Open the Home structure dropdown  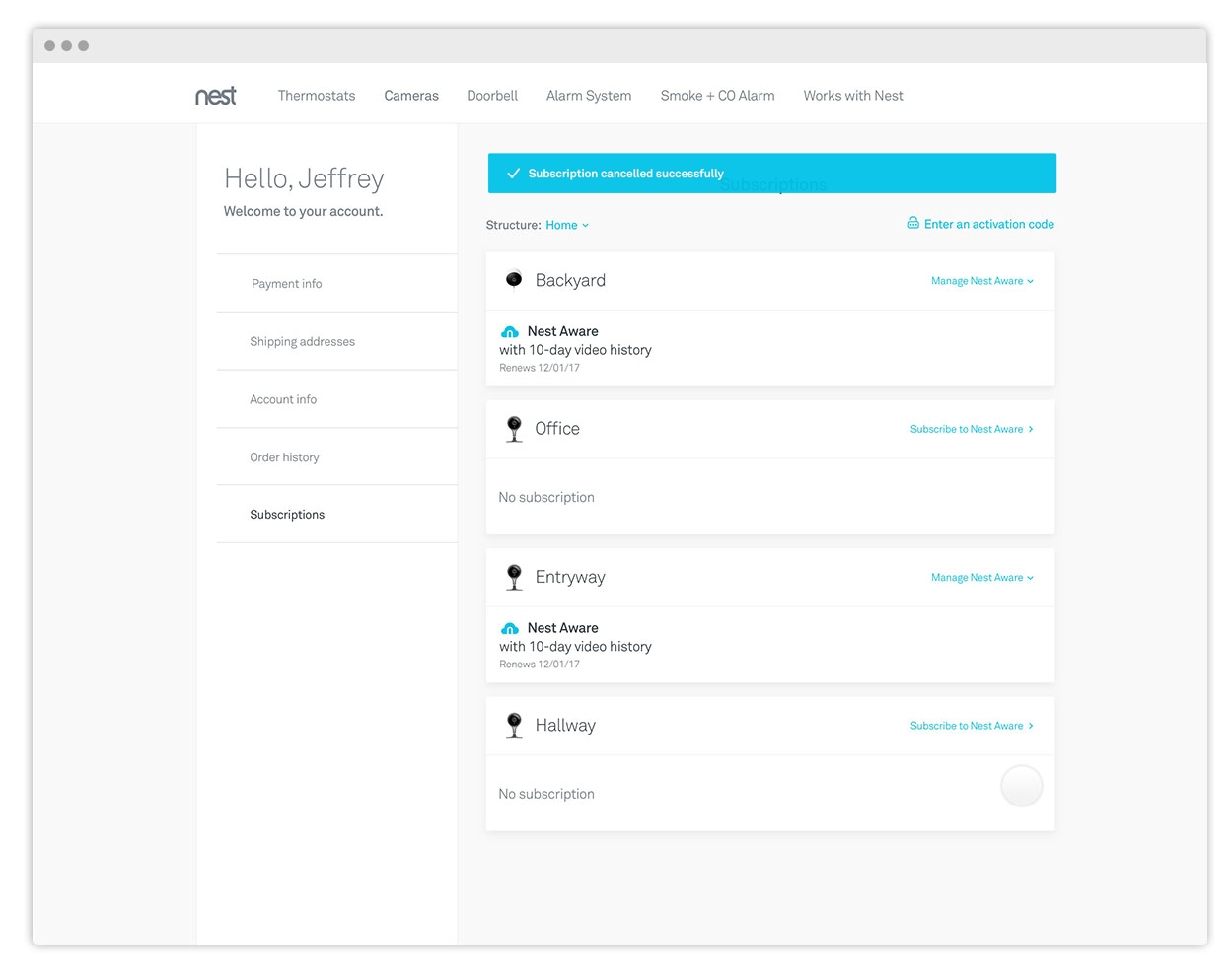[x=567, y=225]
